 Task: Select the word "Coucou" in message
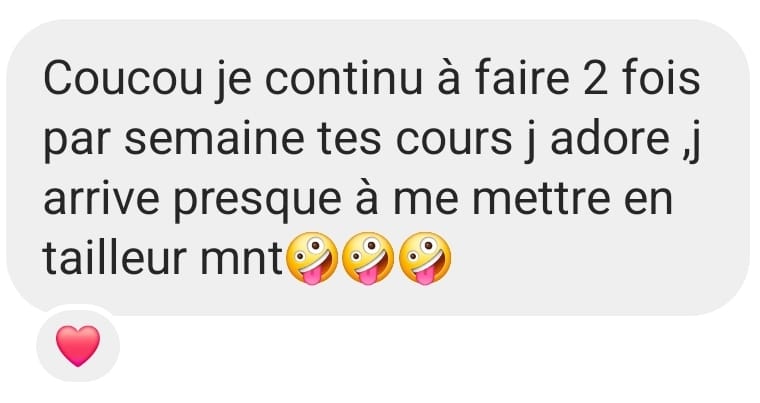point(123,79)
